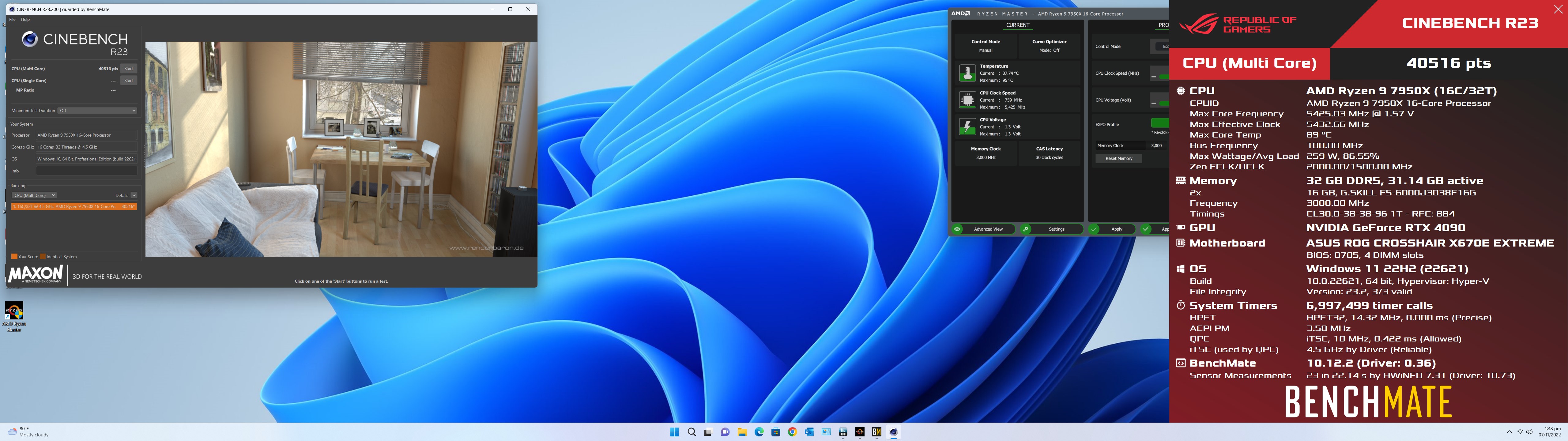Image resolution: width=1568 pixels, height=441 pixels.
Task: Click the Cores x GHz field
Action: click(x=86, y=147)
